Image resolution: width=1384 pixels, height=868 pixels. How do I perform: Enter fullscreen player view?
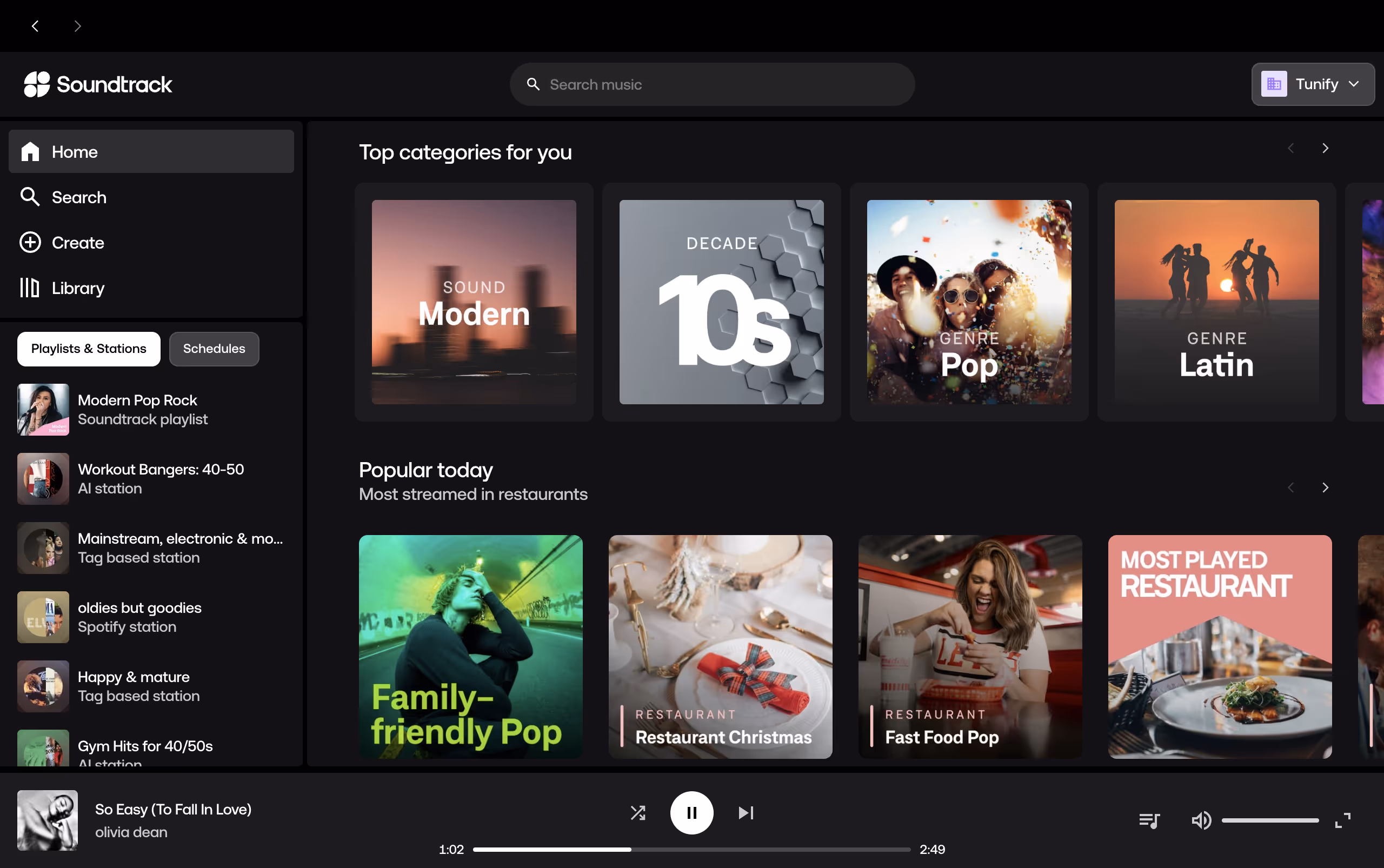(x=1343, y=820)
